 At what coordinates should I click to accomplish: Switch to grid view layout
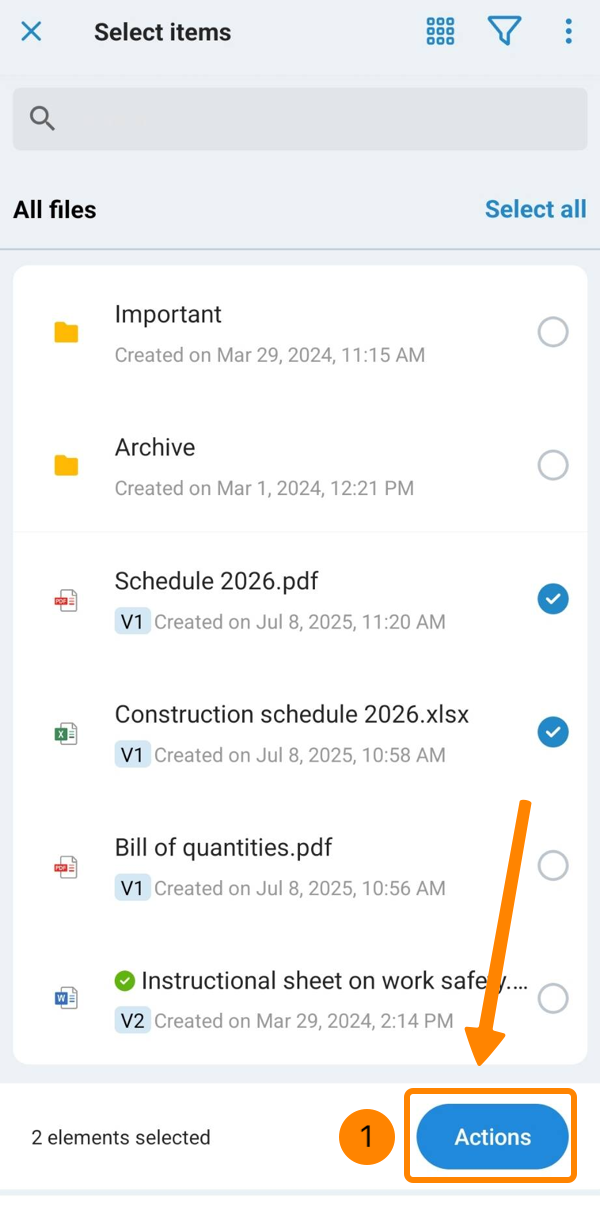440,32
